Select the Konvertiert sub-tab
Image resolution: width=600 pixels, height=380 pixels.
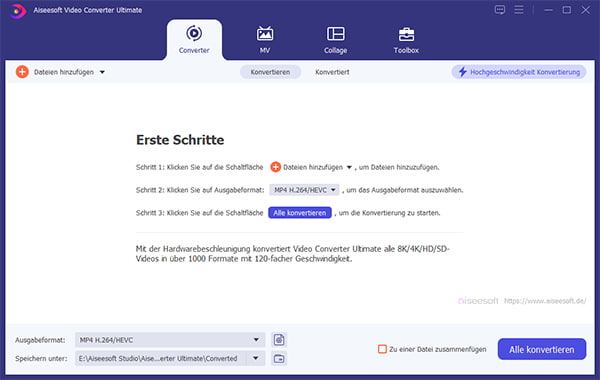(332, 72)
